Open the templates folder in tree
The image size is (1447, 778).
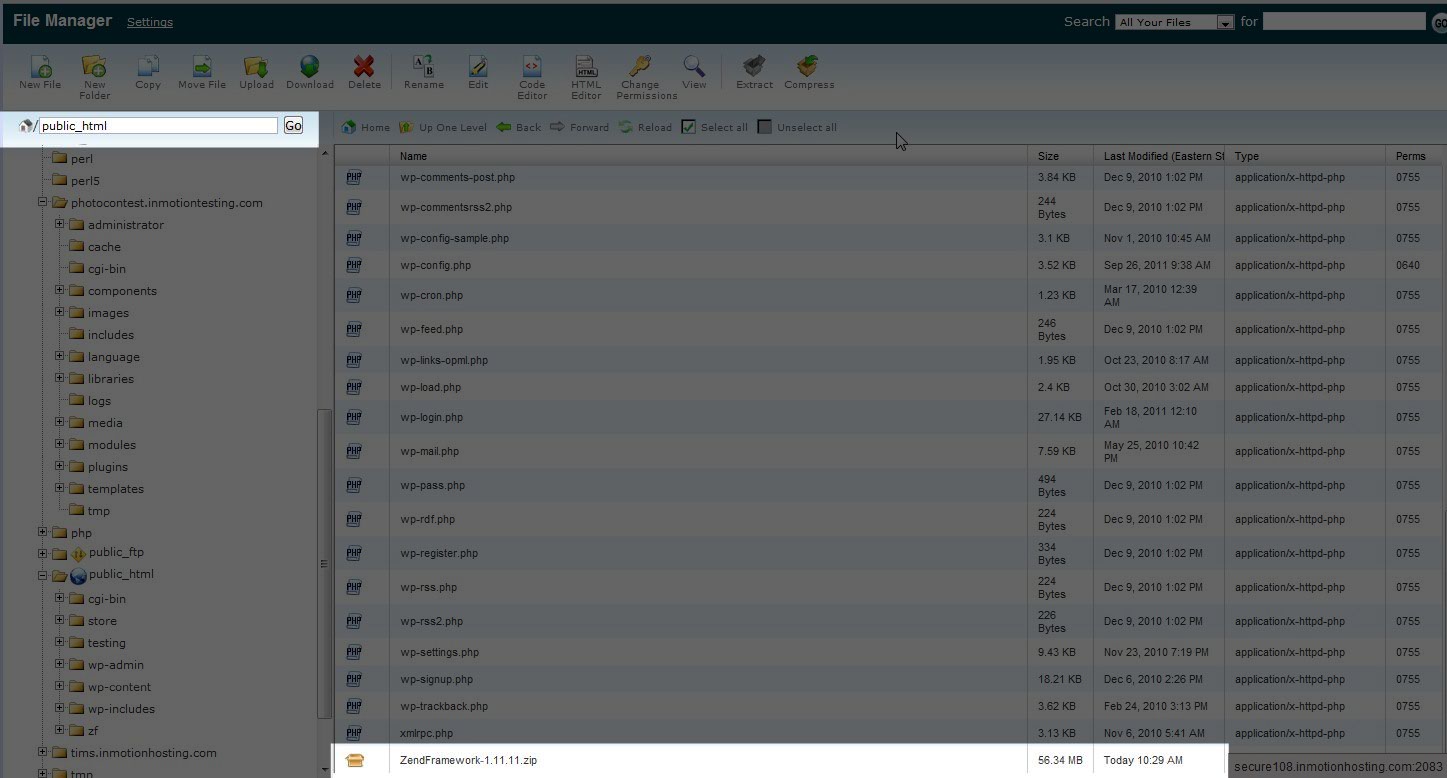pyautogui.click(x=116, y=488)
